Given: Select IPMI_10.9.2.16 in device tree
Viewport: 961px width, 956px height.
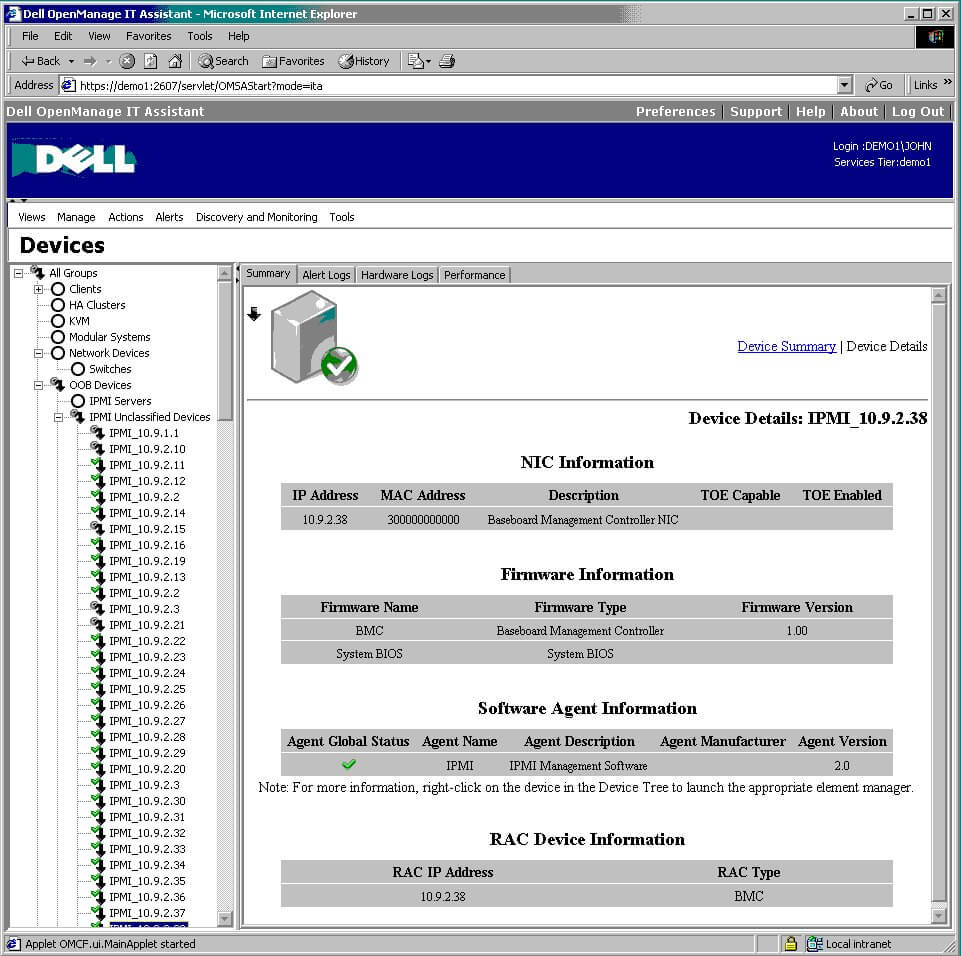Looking at the screenshot, I should click(x=147, y=545).
